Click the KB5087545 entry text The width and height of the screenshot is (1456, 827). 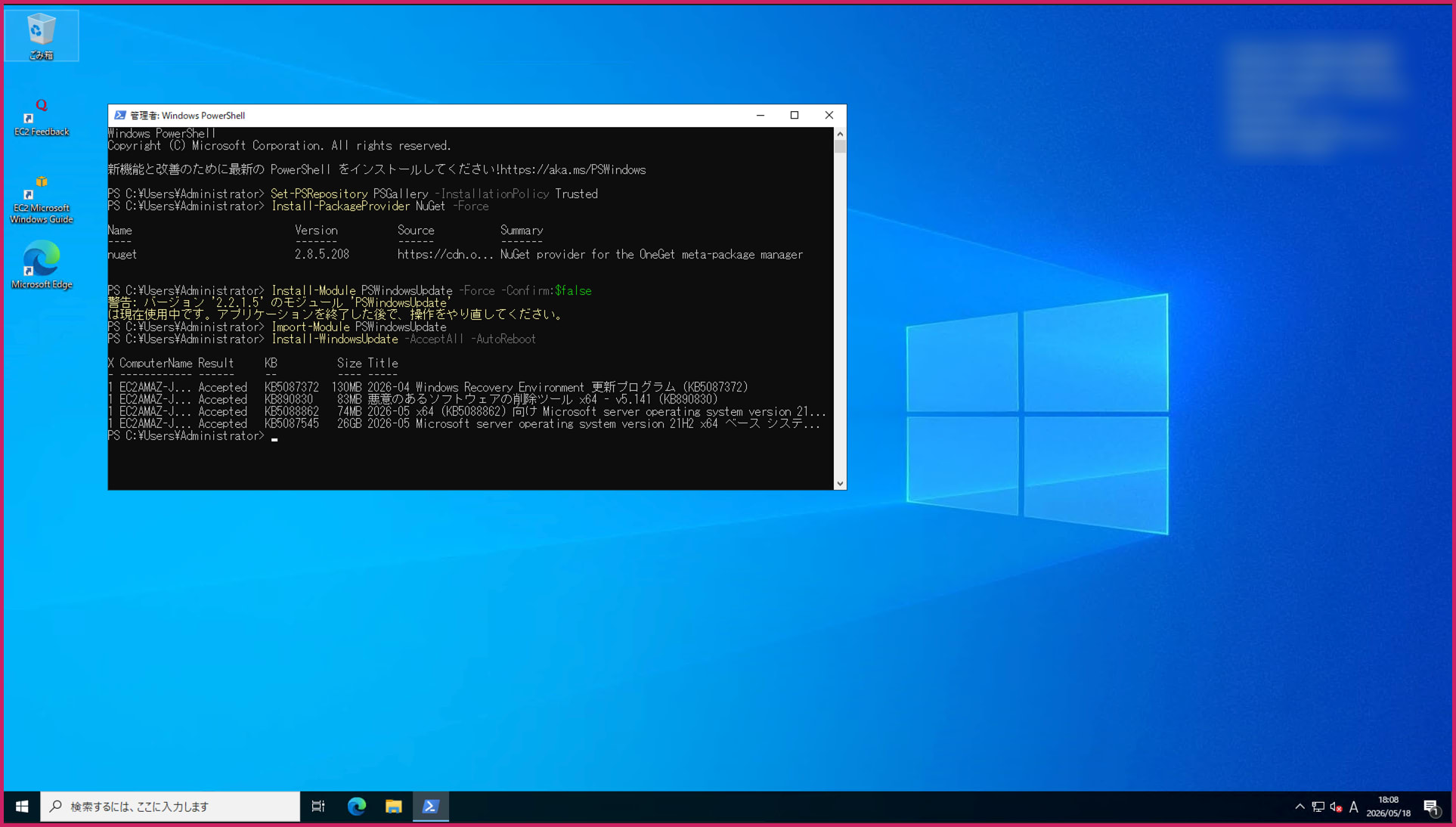292,424
